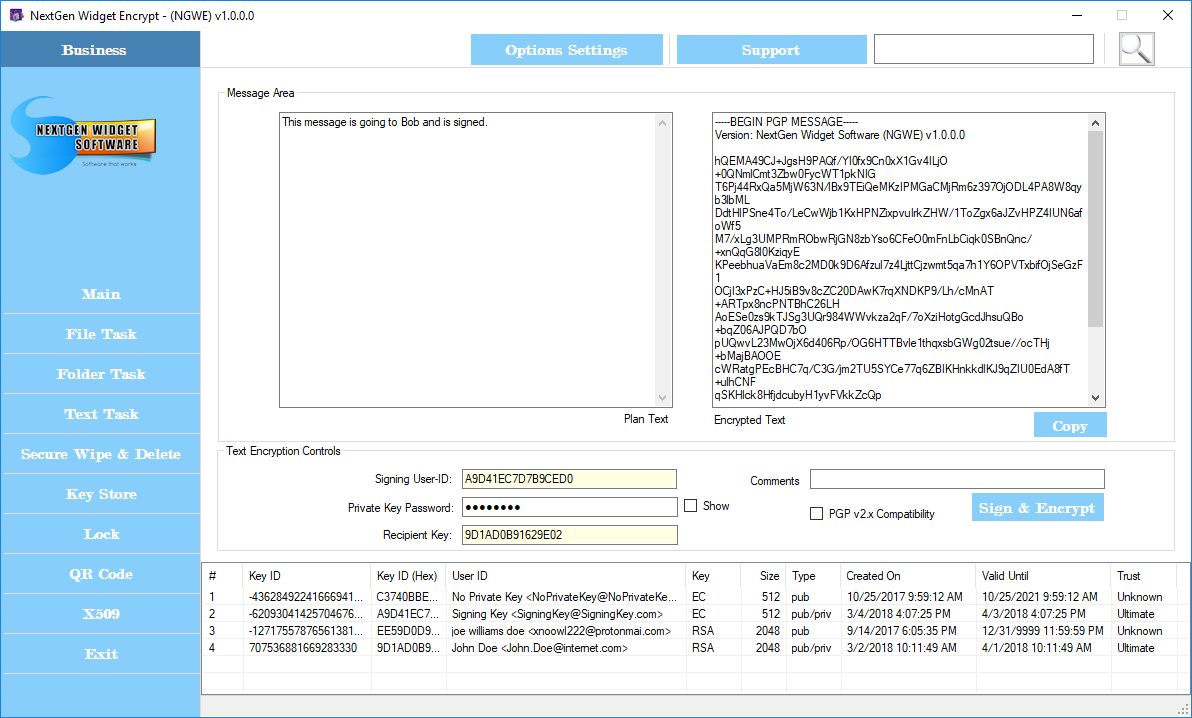
Task: Toggle the Show password checkbox
Action: coord(690,506)
